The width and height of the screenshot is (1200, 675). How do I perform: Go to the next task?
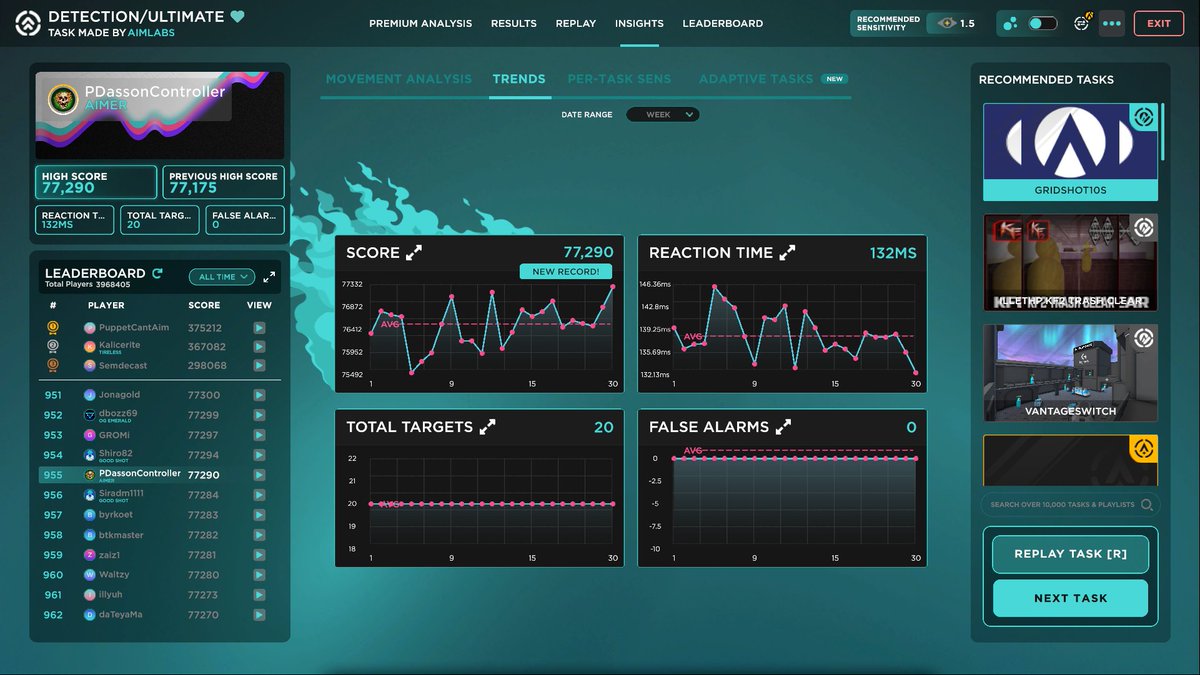pyautogui.click(x=1071, y=598)
